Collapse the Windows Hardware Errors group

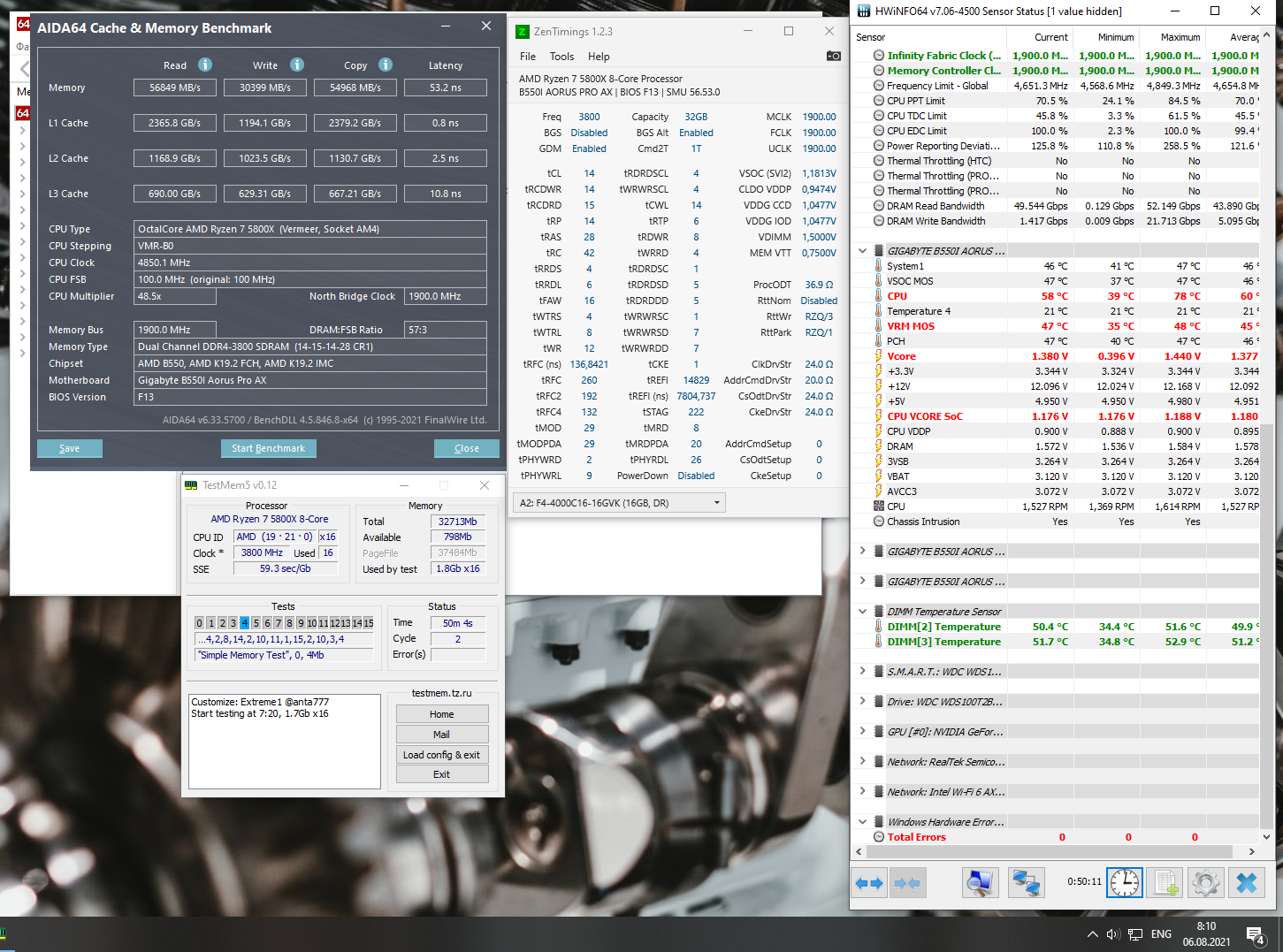[x=862, y=822]
